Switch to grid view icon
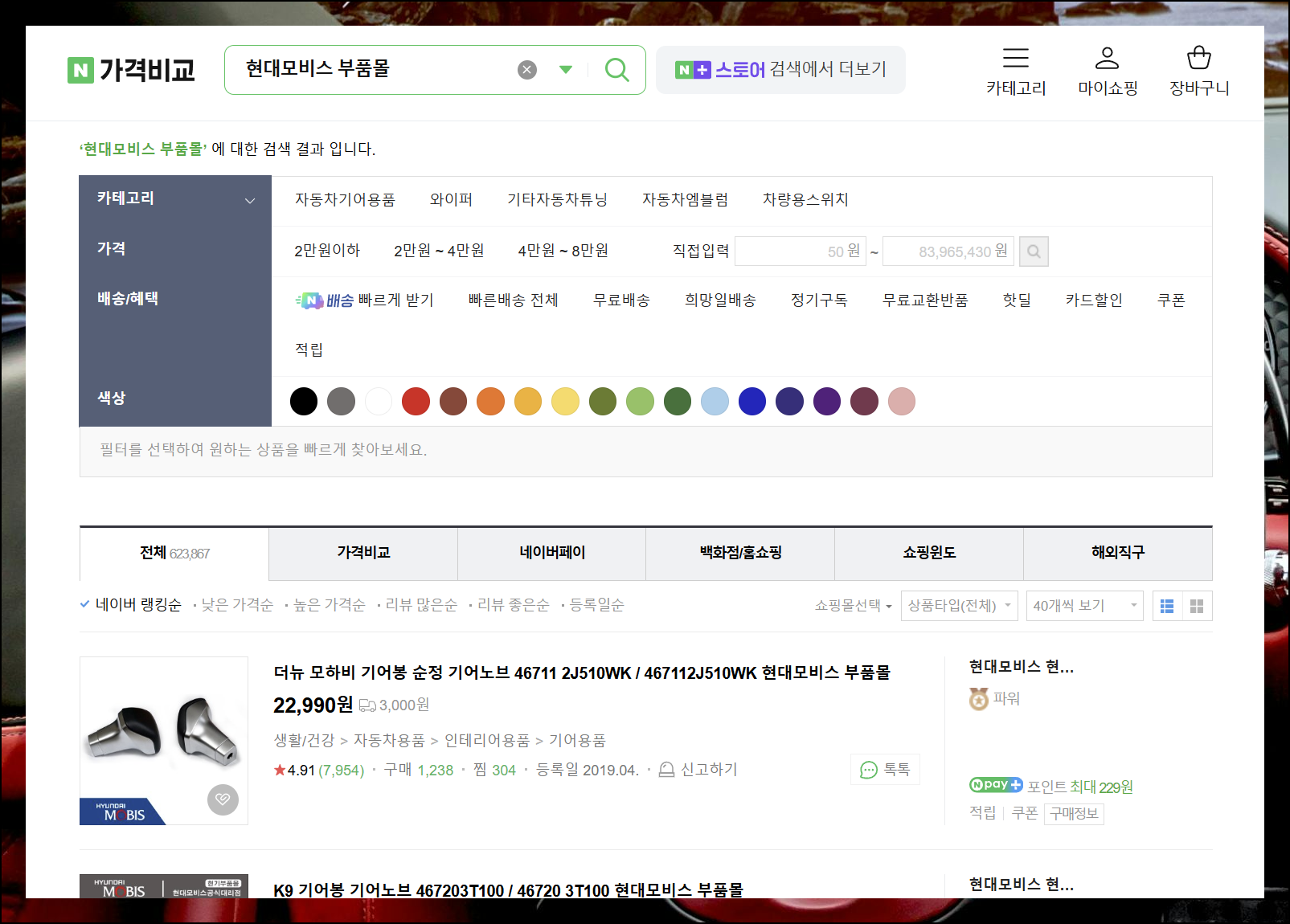Image resolution: width=1290 pixels, height=924 pixels. [1197, 606]
